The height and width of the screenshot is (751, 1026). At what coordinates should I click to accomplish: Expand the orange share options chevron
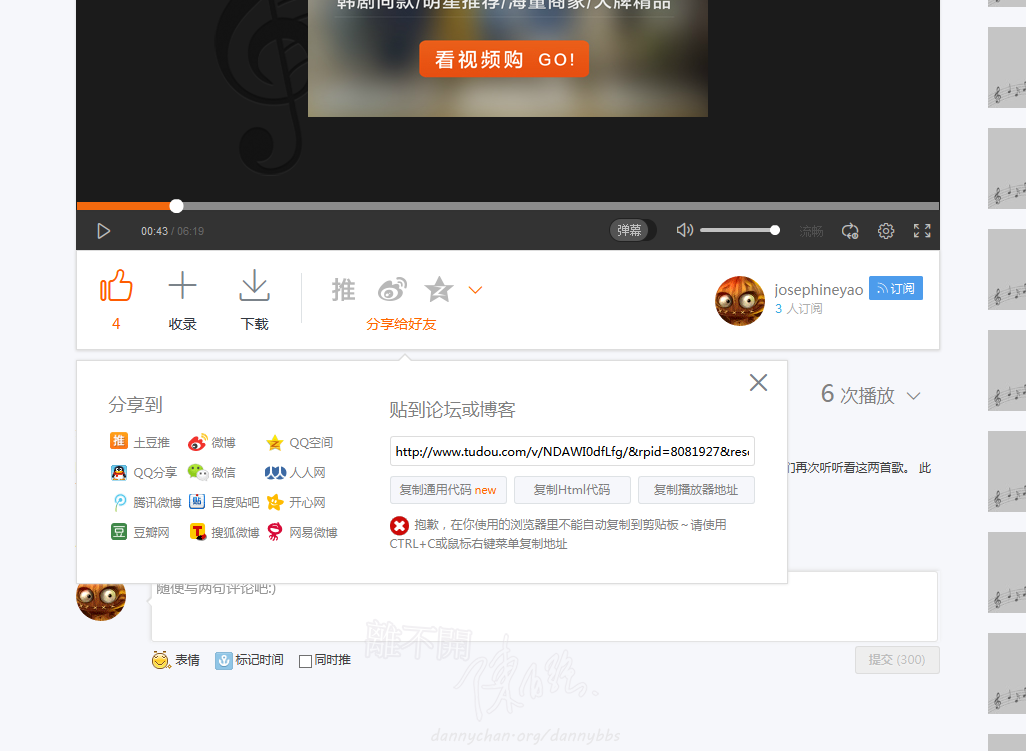tap(476, 290)
